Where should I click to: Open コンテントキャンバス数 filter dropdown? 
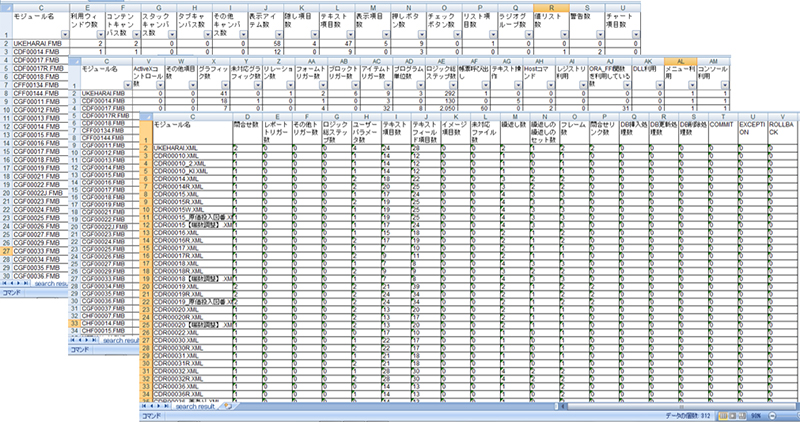click(x=136, y=35)
